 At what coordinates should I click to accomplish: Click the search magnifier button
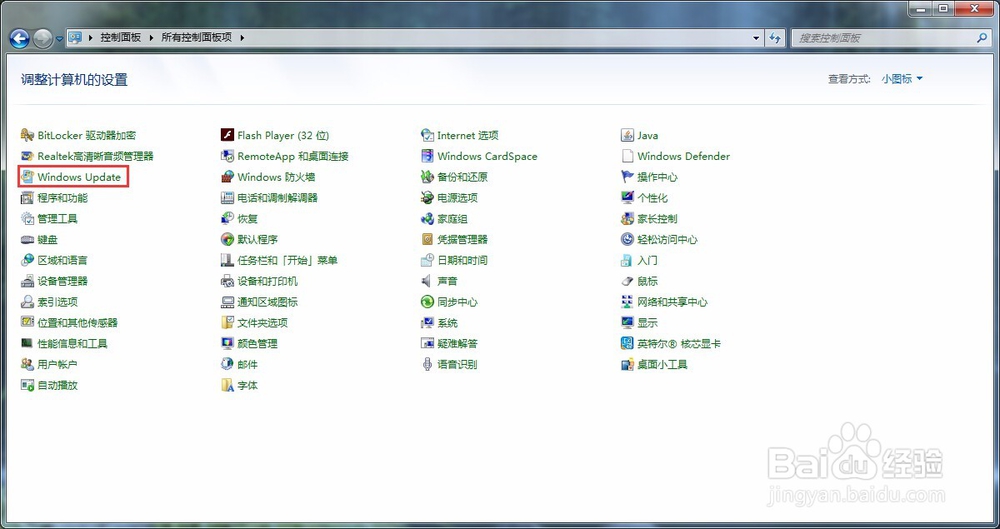click(x=982, y=38)
